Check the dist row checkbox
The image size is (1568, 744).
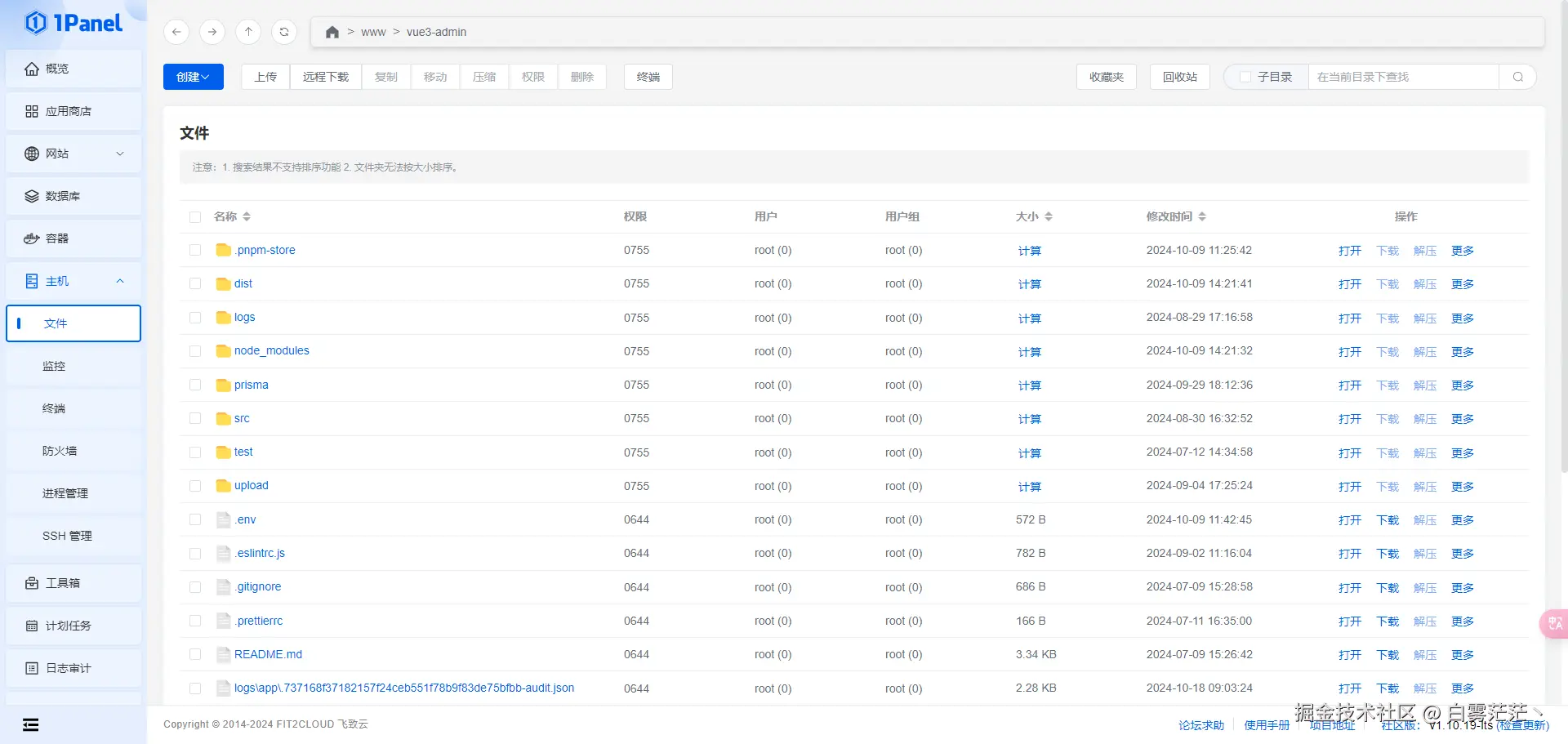tap(195, 283)
